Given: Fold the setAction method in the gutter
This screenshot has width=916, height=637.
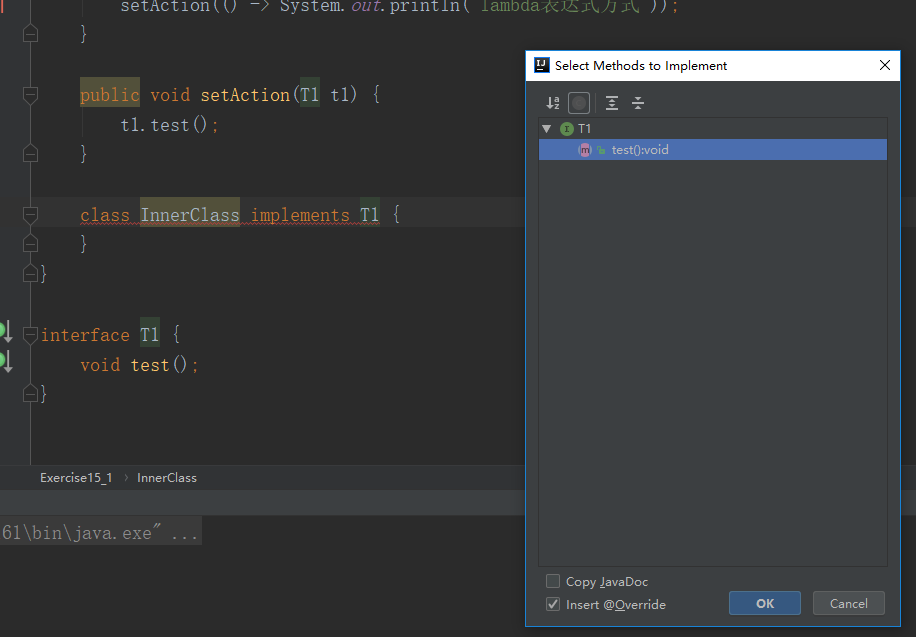Looking at the screenshot, I should coord(30,95).
